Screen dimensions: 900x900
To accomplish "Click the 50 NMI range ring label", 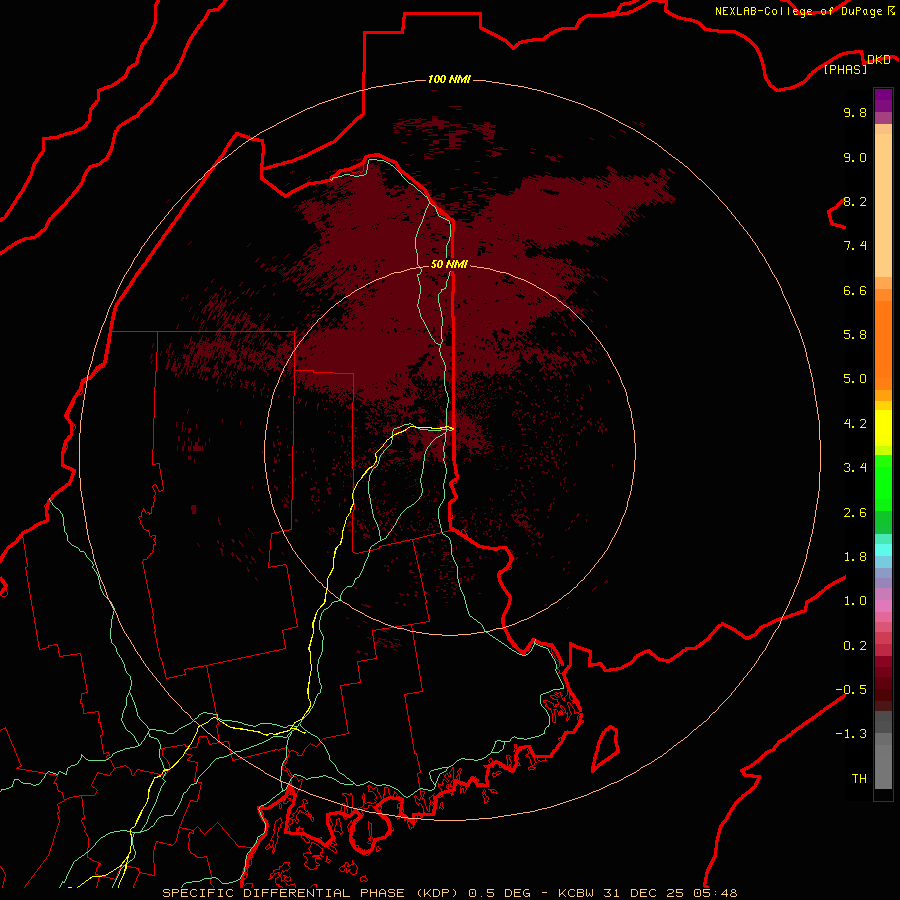I will click(x=449, y=264).
